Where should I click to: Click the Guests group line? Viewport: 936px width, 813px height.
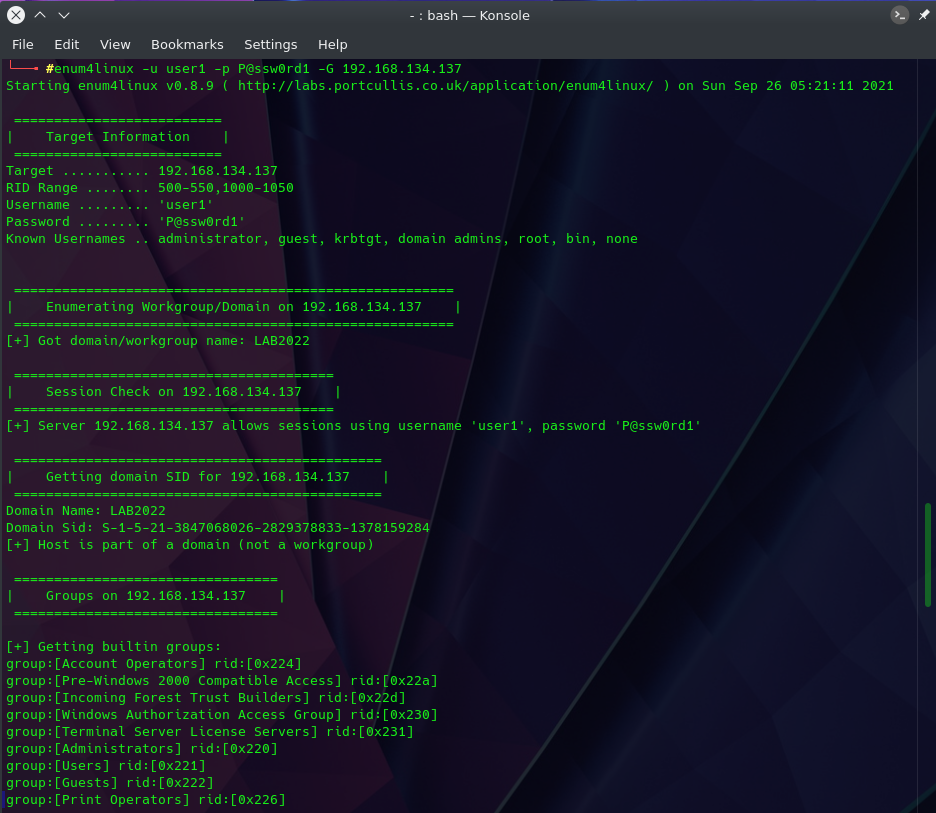(x=110, y=783)
